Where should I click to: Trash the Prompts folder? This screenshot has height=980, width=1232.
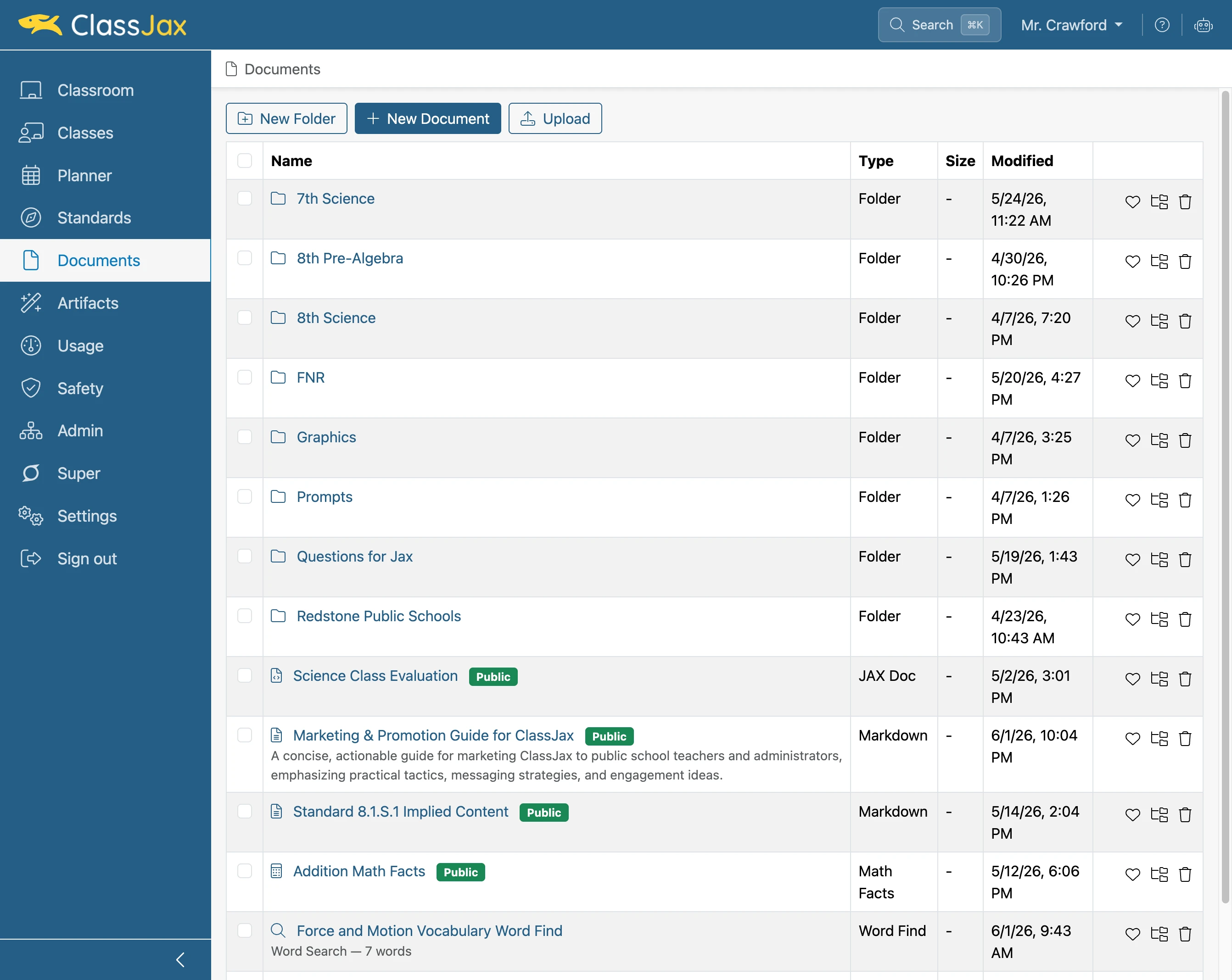coord(1185,500)
